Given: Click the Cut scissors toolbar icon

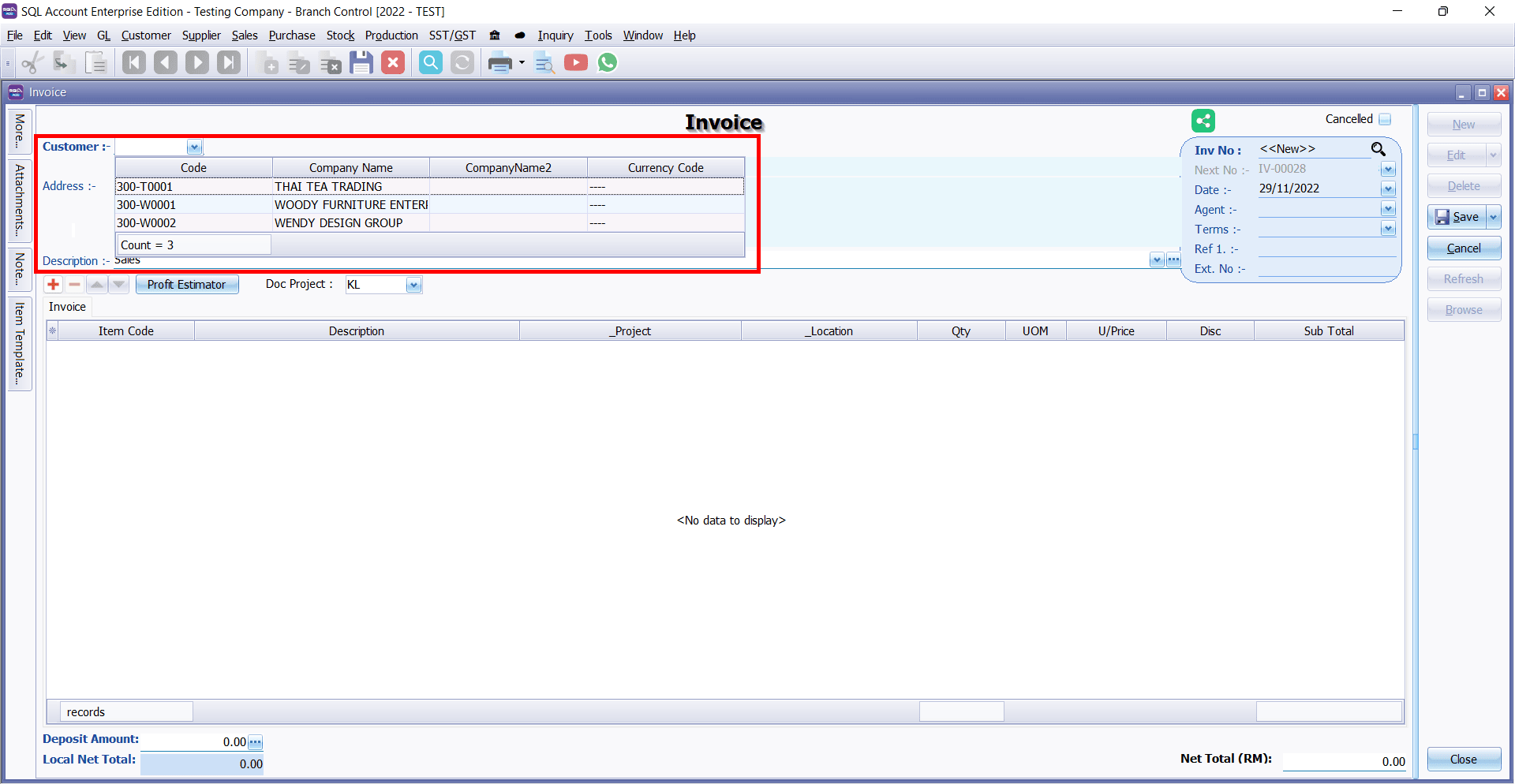Looking at the screenshot, I should [x=32, y=63].
